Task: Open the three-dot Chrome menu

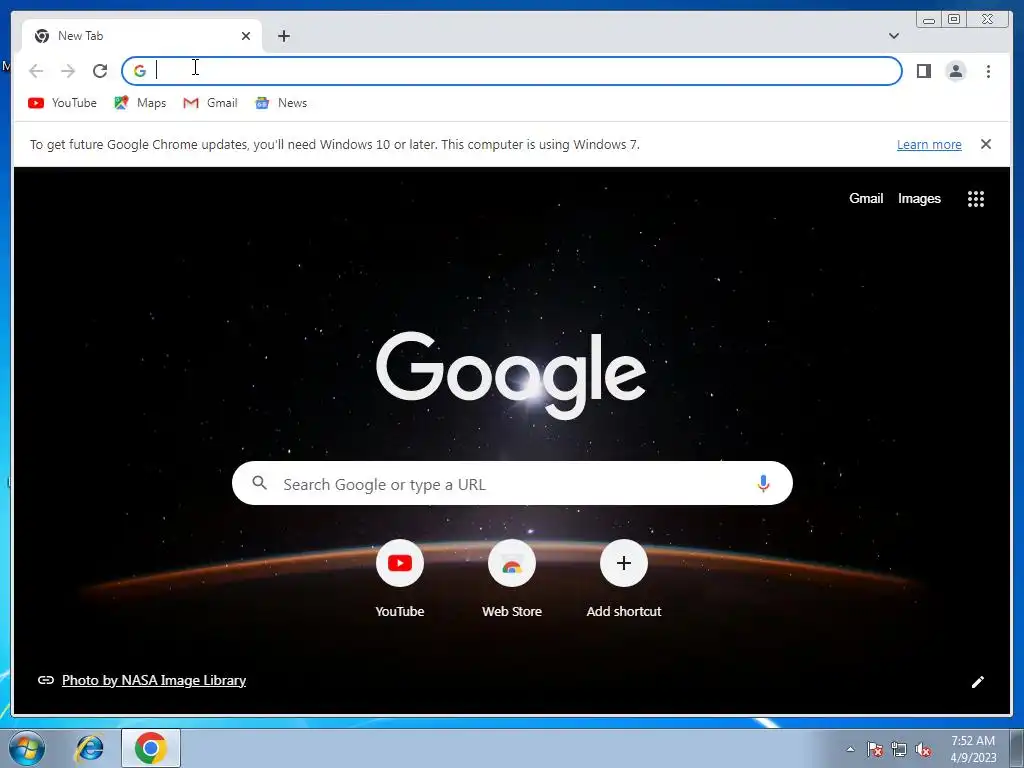Action: pyautogui.click(x=988, y=71)
